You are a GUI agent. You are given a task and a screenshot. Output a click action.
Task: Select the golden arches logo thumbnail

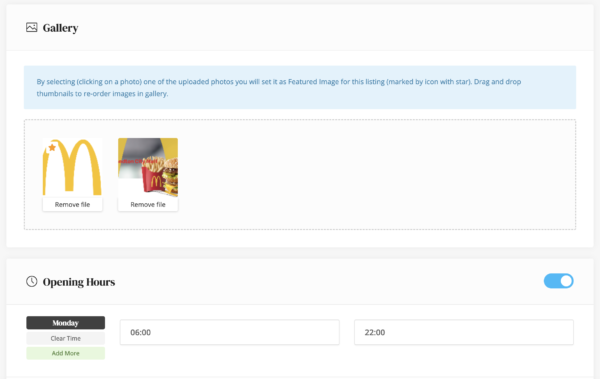(x=72, y=167)
